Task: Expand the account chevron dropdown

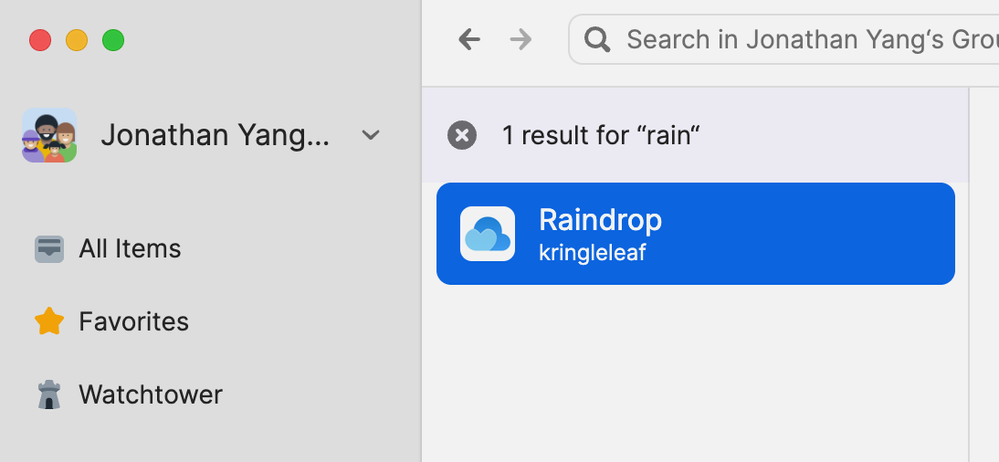Action: pyautogui.click(x=371, y=135)
